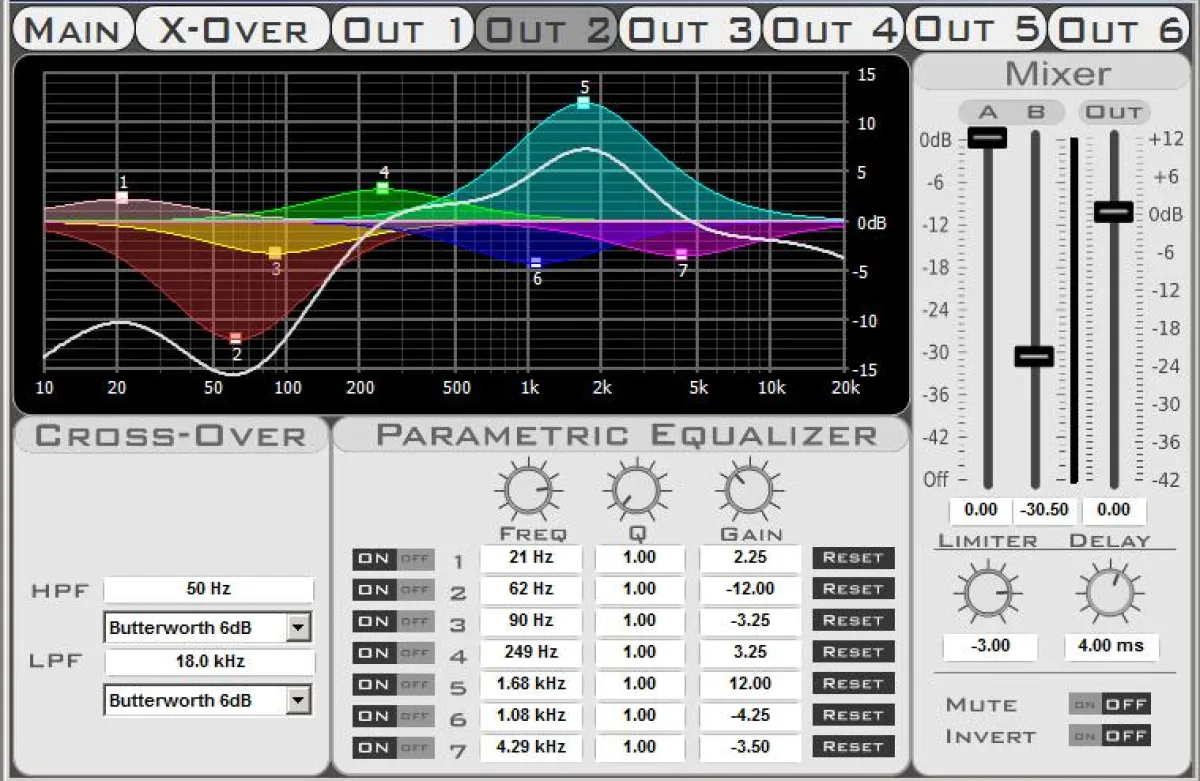1200x781 pixels.
Task: Enable the Invert switch
Action: tap(1086, 736)
